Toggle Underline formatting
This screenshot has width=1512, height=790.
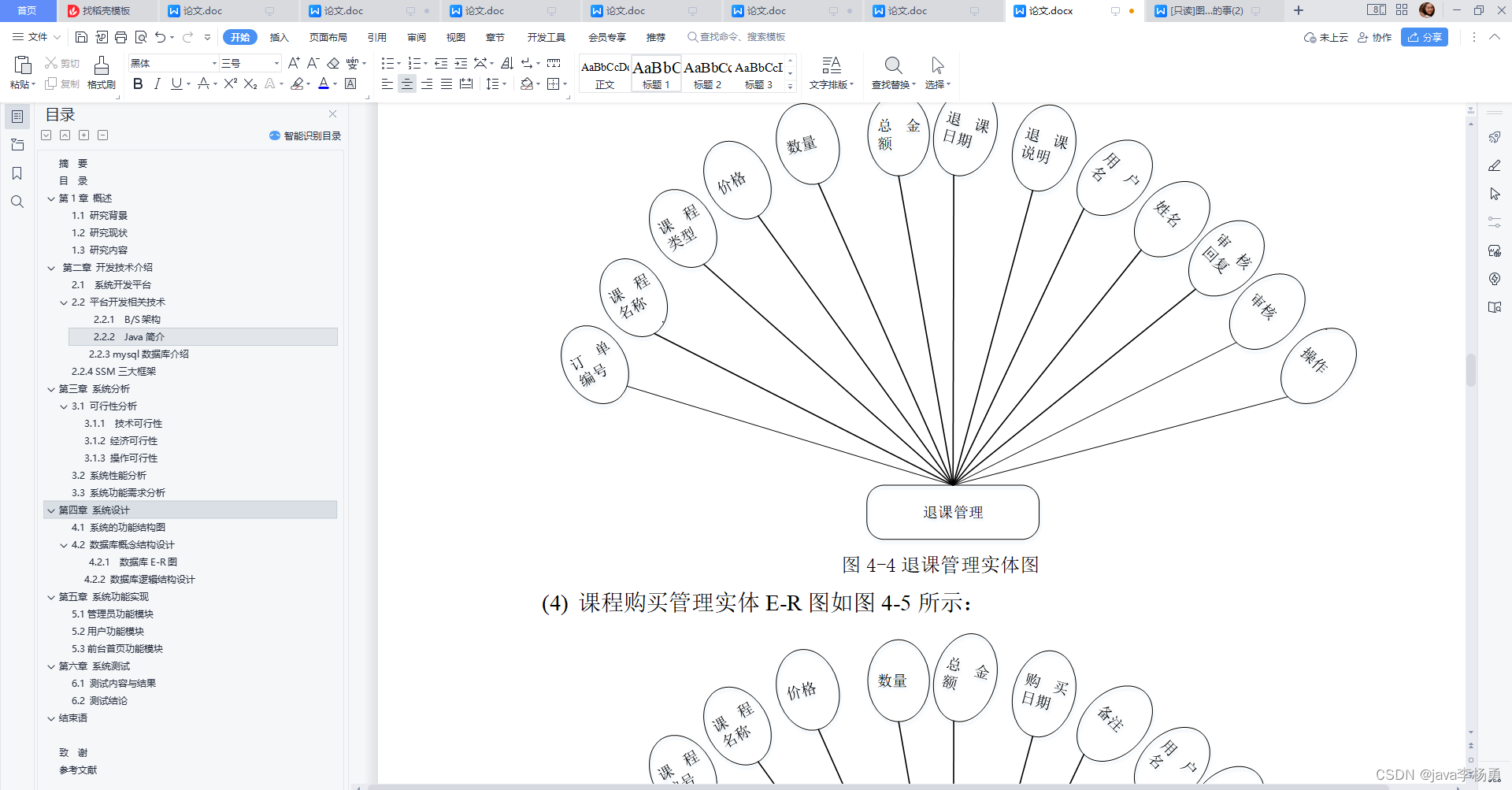pyautogui.click(x=176, y=83)
